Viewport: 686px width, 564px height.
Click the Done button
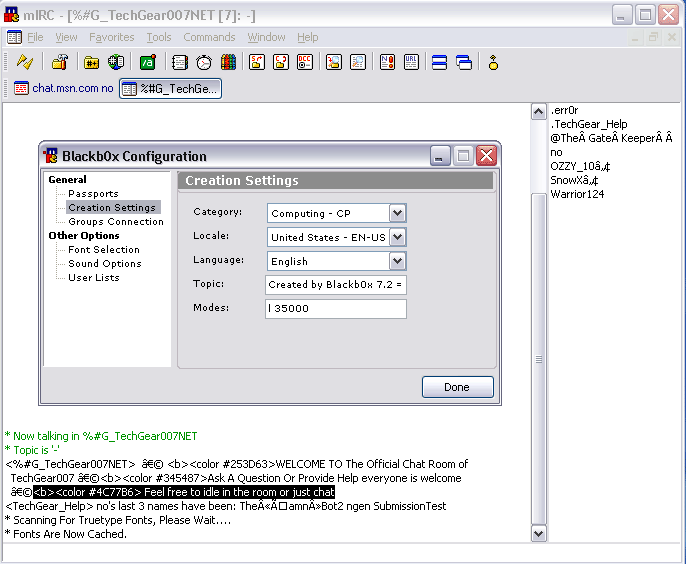[458, 387]
